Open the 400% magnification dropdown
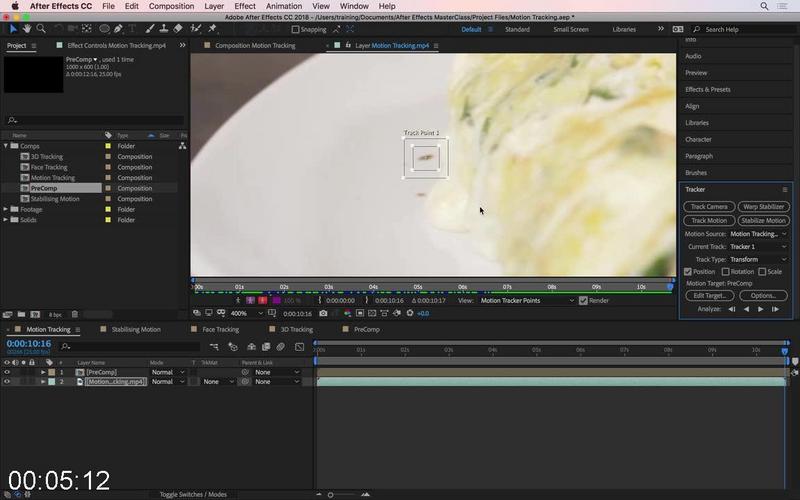This screenshot has width=800, height=500. [x=246, y=313]
